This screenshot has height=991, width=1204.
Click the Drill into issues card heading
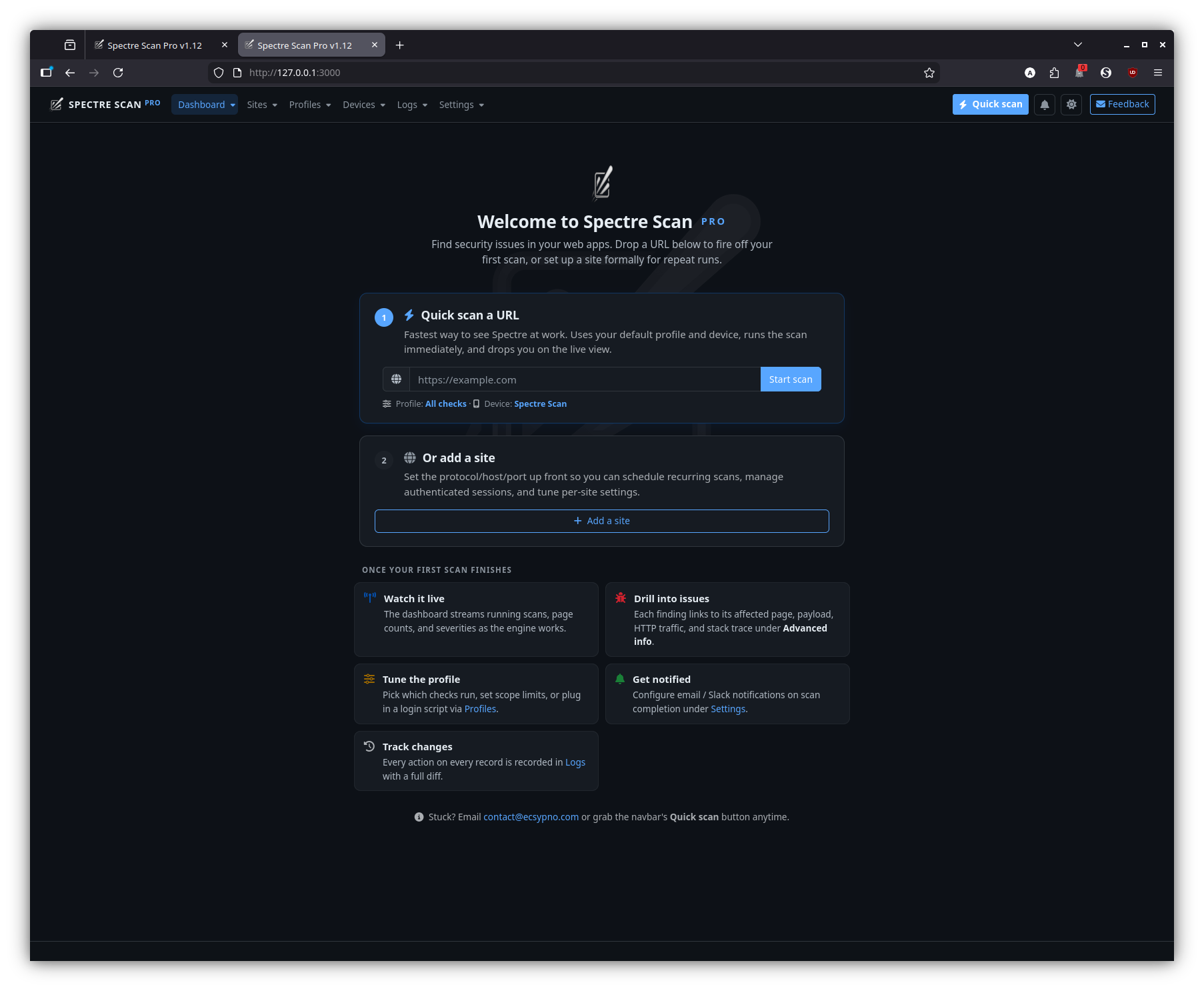[671, 599]
